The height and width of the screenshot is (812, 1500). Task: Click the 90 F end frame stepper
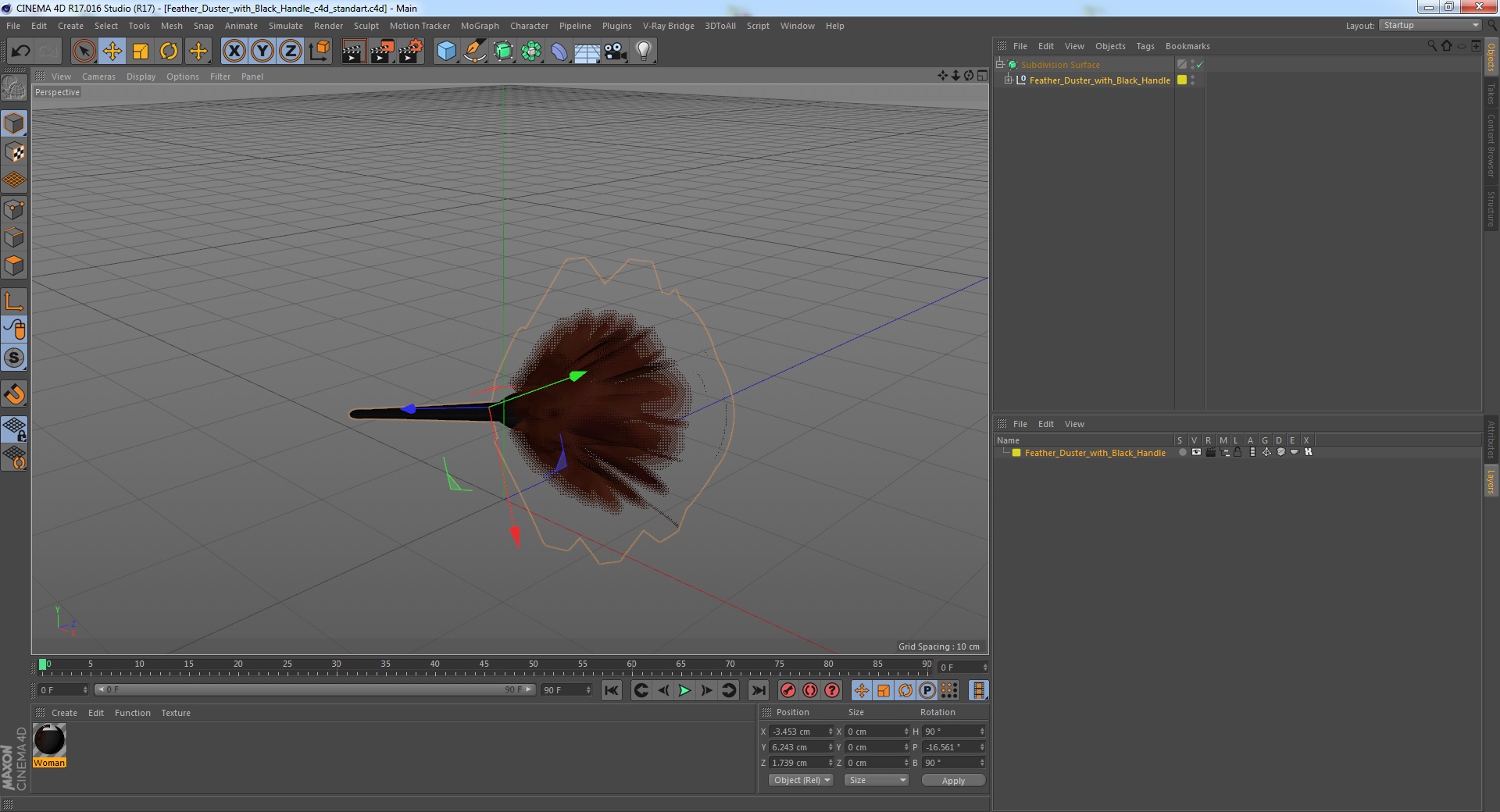pos(588,690)
